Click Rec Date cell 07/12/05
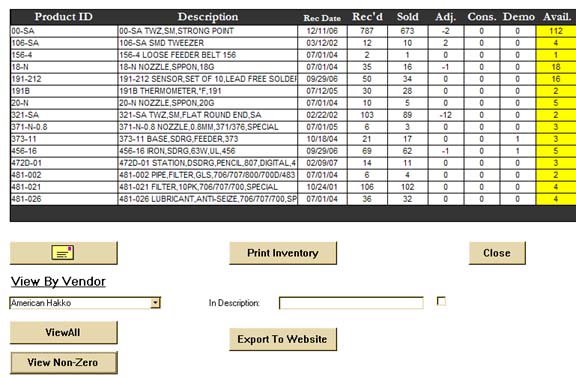576x378 pixels. point(322,91)
